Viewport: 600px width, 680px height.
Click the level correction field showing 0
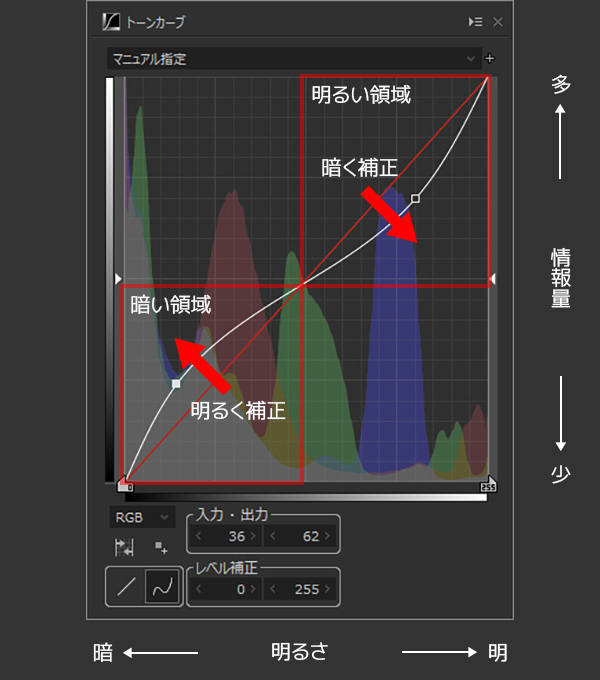click(226, 589)
